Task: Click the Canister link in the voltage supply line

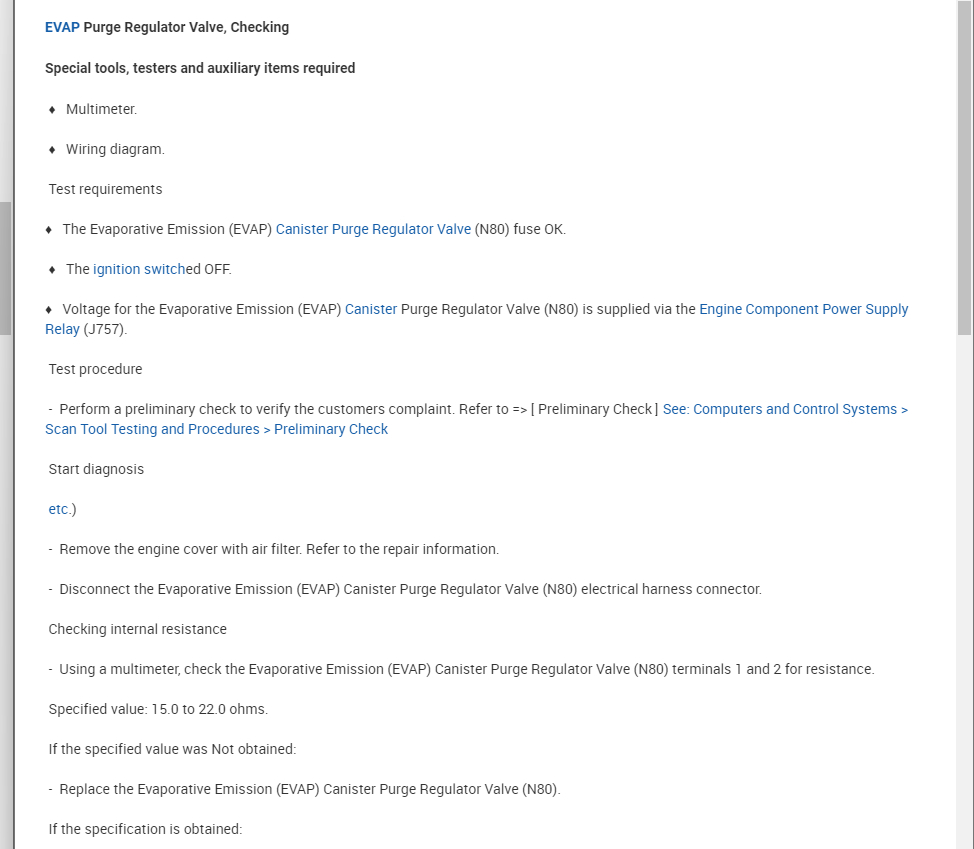Action: tap(371, 309)
